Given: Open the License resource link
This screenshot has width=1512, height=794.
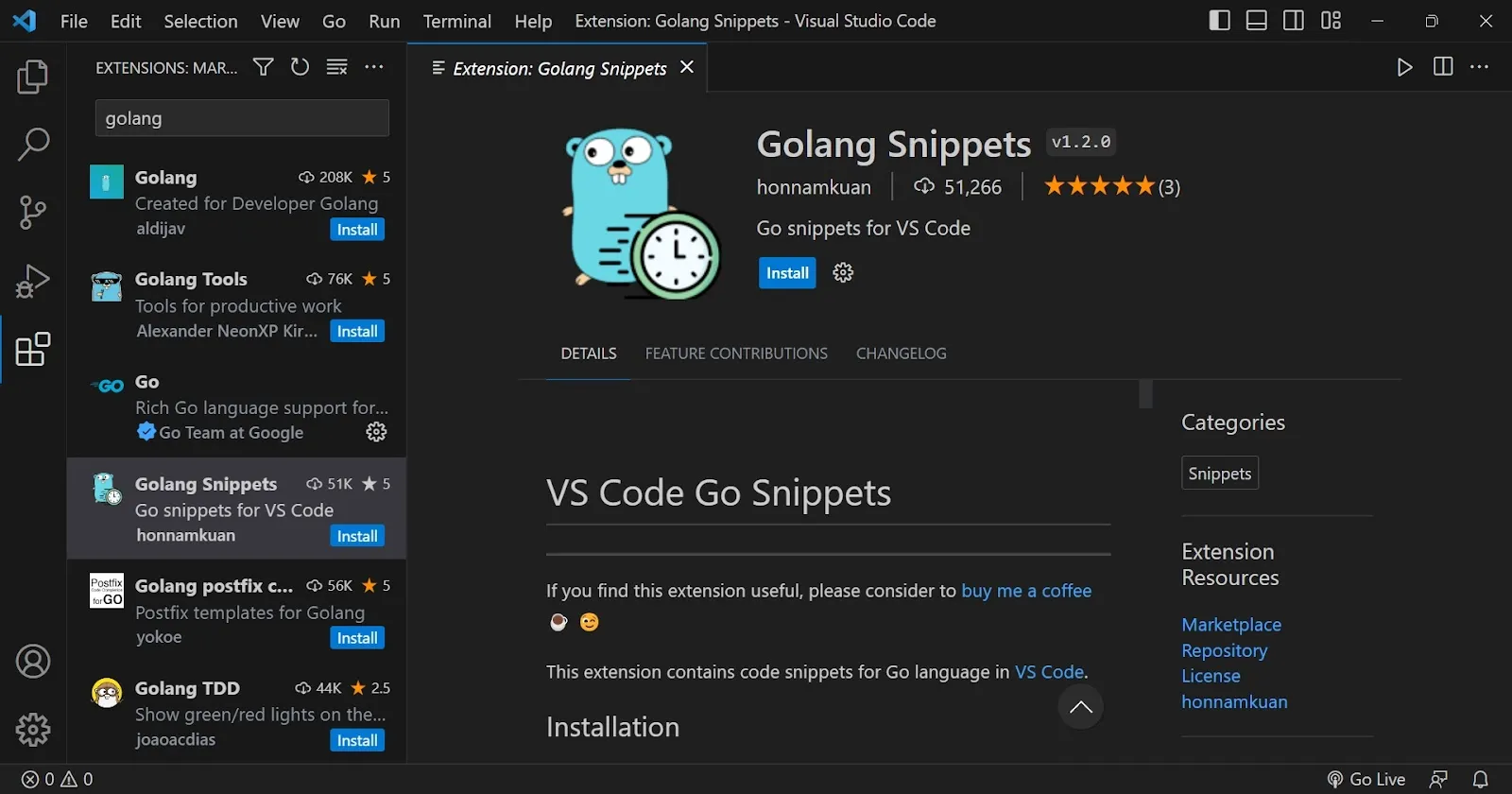Looking at the screenshot, I should (x=1211, y=676).
